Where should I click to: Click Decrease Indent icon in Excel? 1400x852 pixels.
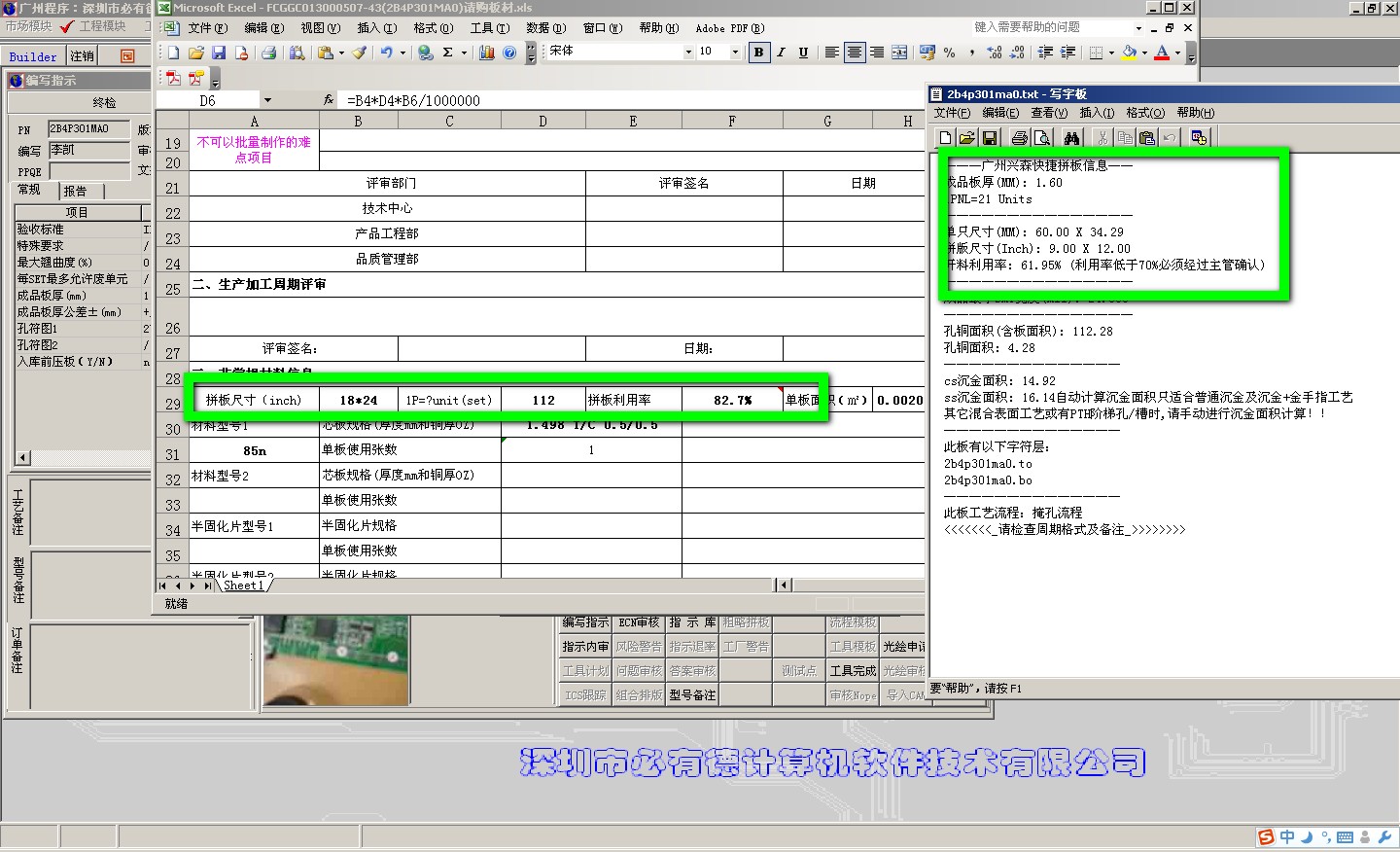coord(1045,53)
